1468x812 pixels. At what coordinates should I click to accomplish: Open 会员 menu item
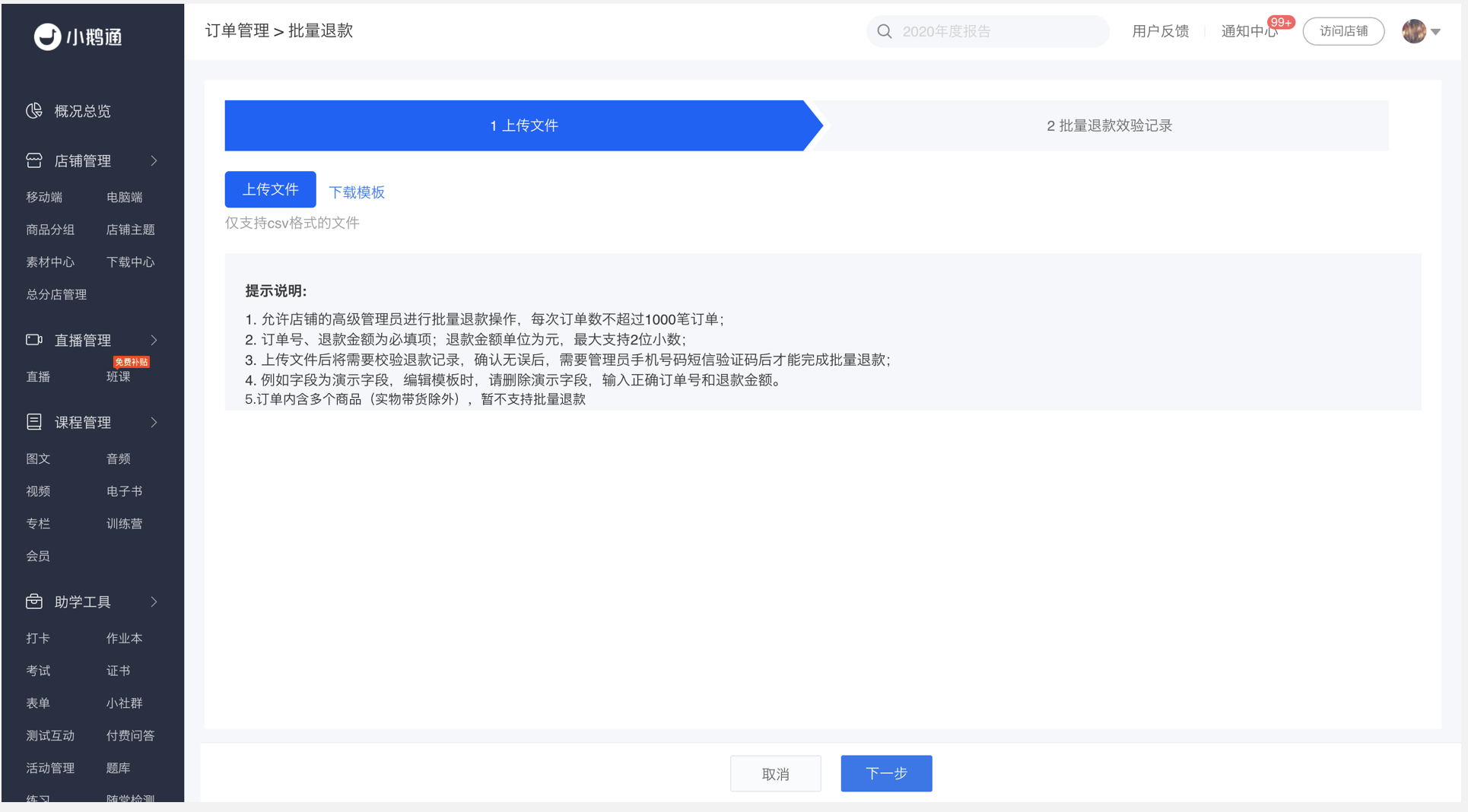38,557
